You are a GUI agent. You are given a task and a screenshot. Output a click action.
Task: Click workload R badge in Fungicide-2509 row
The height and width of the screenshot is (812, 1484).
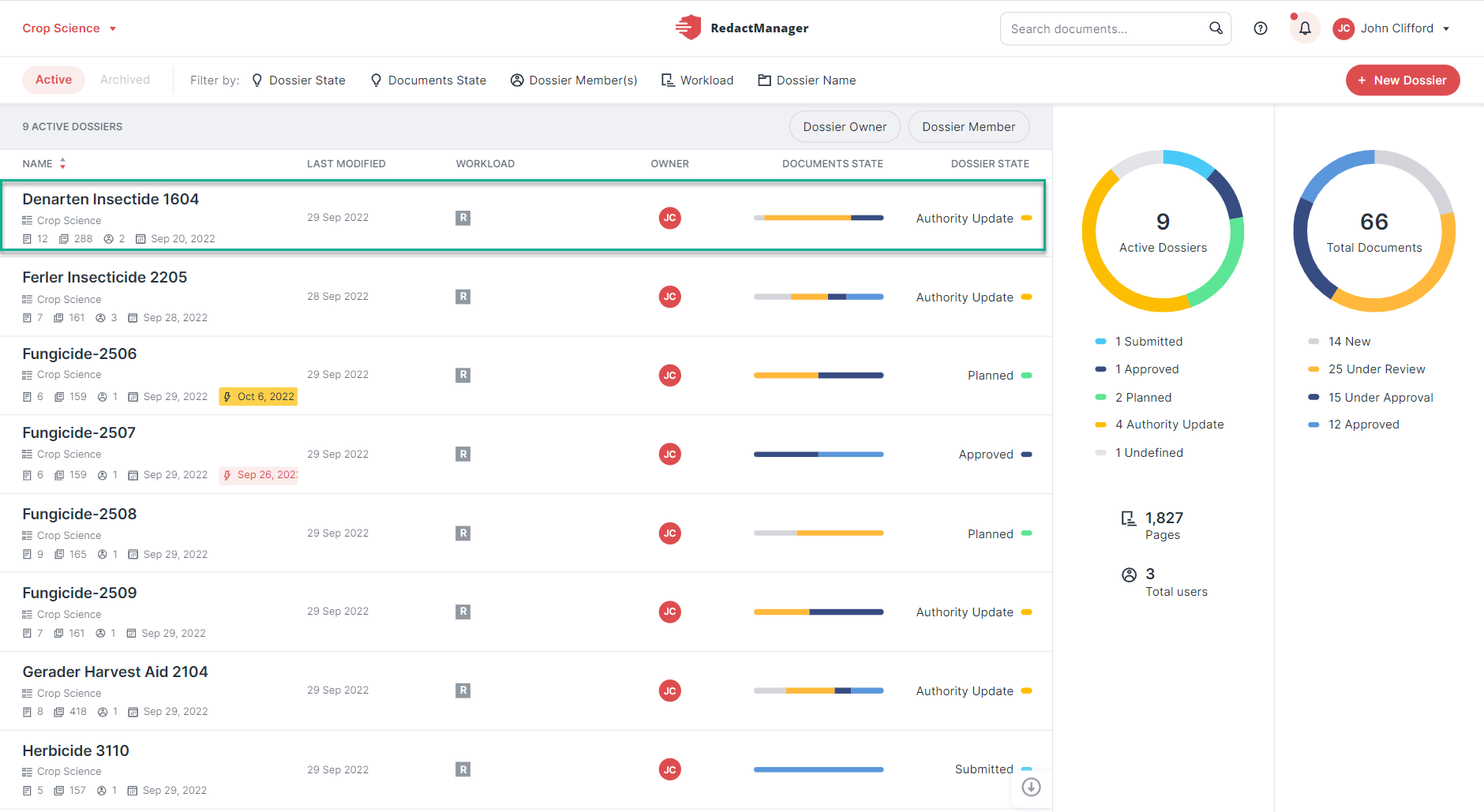pos(463,612)
